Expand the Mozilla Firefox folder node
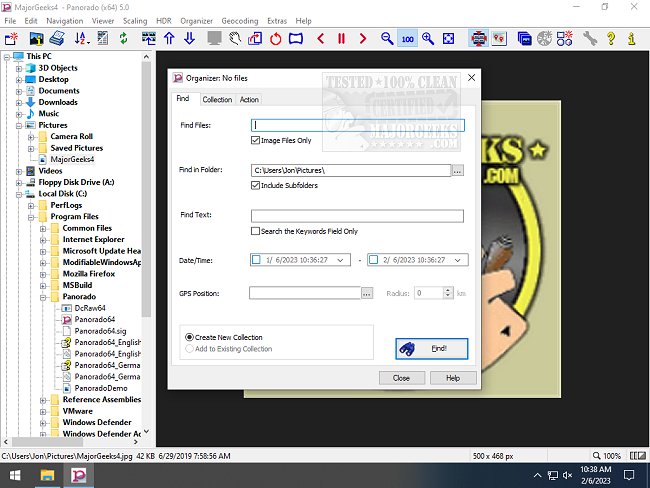 coord(43,274)
